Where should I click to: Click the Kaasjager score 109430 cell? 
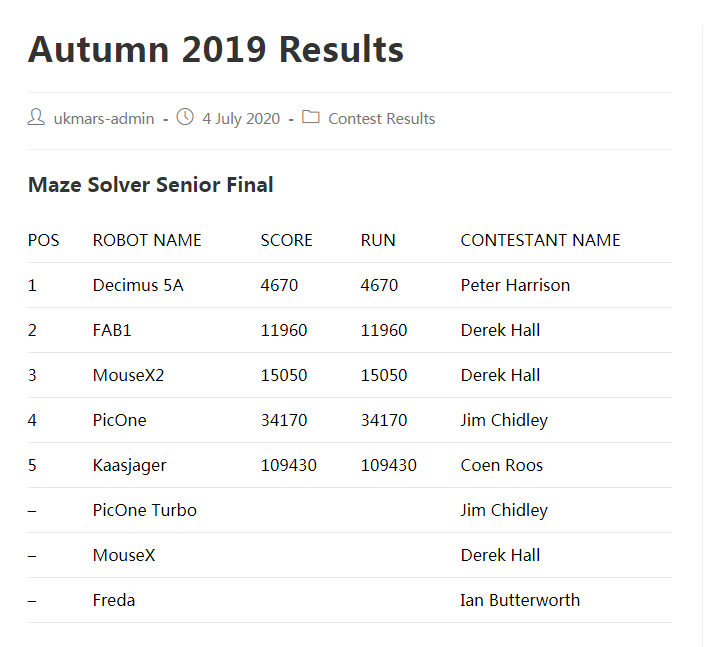[289, 465]
